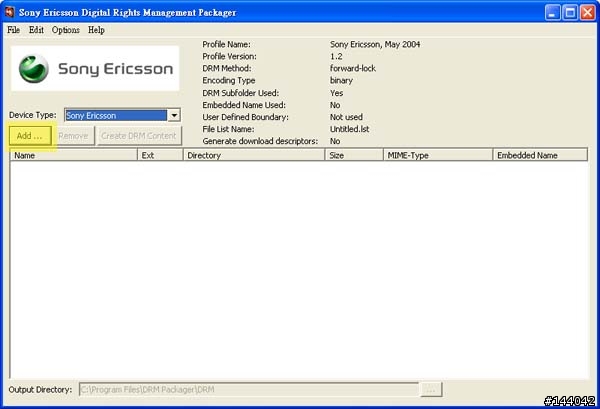The width and height of the screenshot is (600, 409).
Task: Click the 'DRM Method:' label
Action: (x=227, y=68)
